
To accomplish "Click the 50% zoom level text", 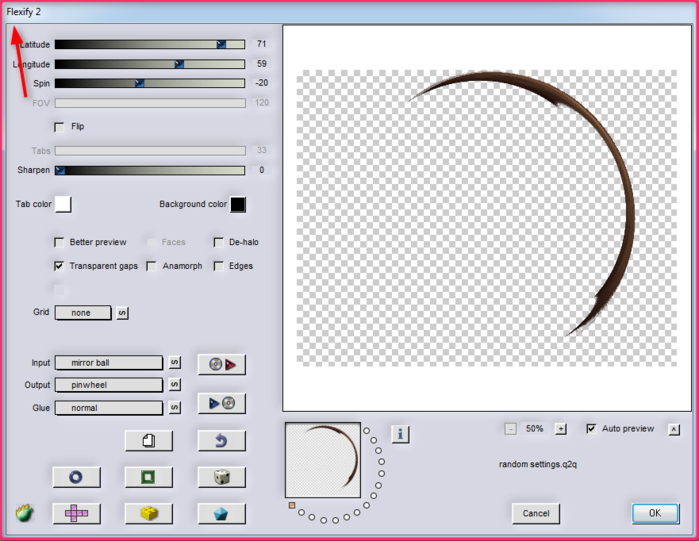I will (x=535, y=429).
